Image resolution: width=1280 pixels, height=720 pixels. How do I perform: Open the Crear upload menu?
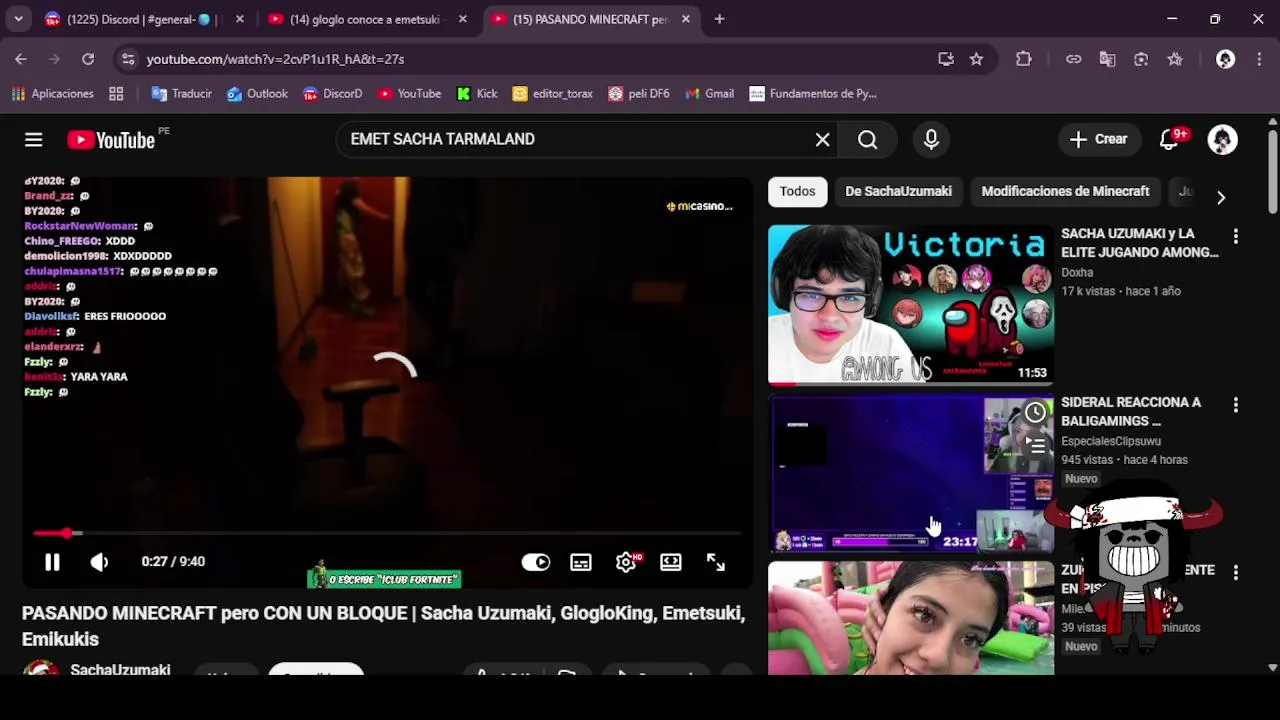pos(1098,140)
